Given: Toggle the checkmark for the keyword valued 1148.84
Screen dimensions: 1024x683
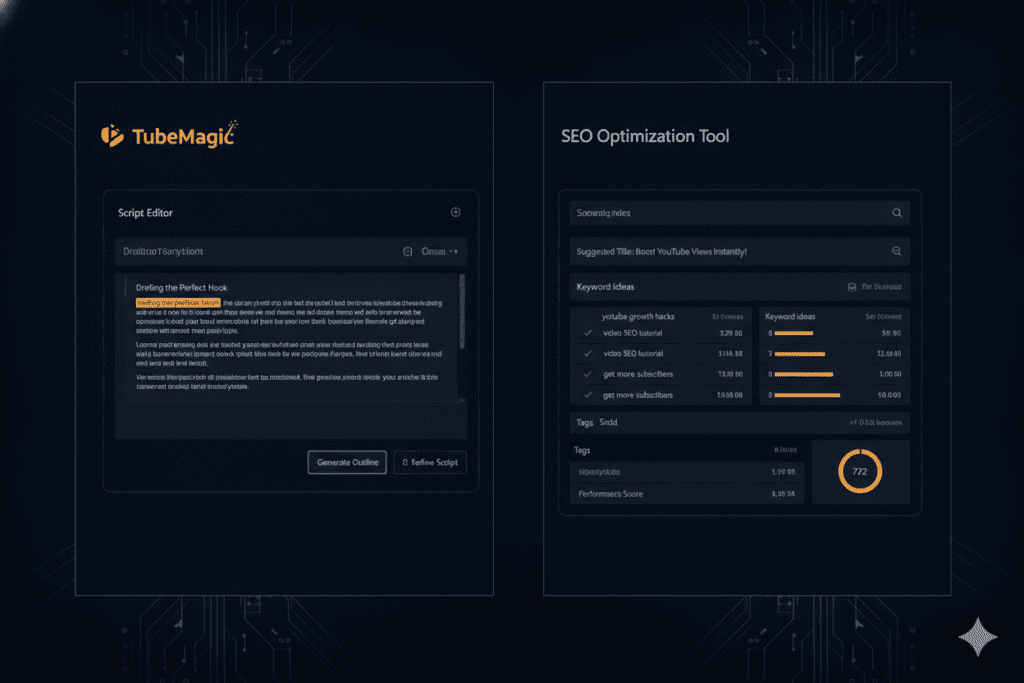Looking at the screenshot, I should (x=588, y=353).
